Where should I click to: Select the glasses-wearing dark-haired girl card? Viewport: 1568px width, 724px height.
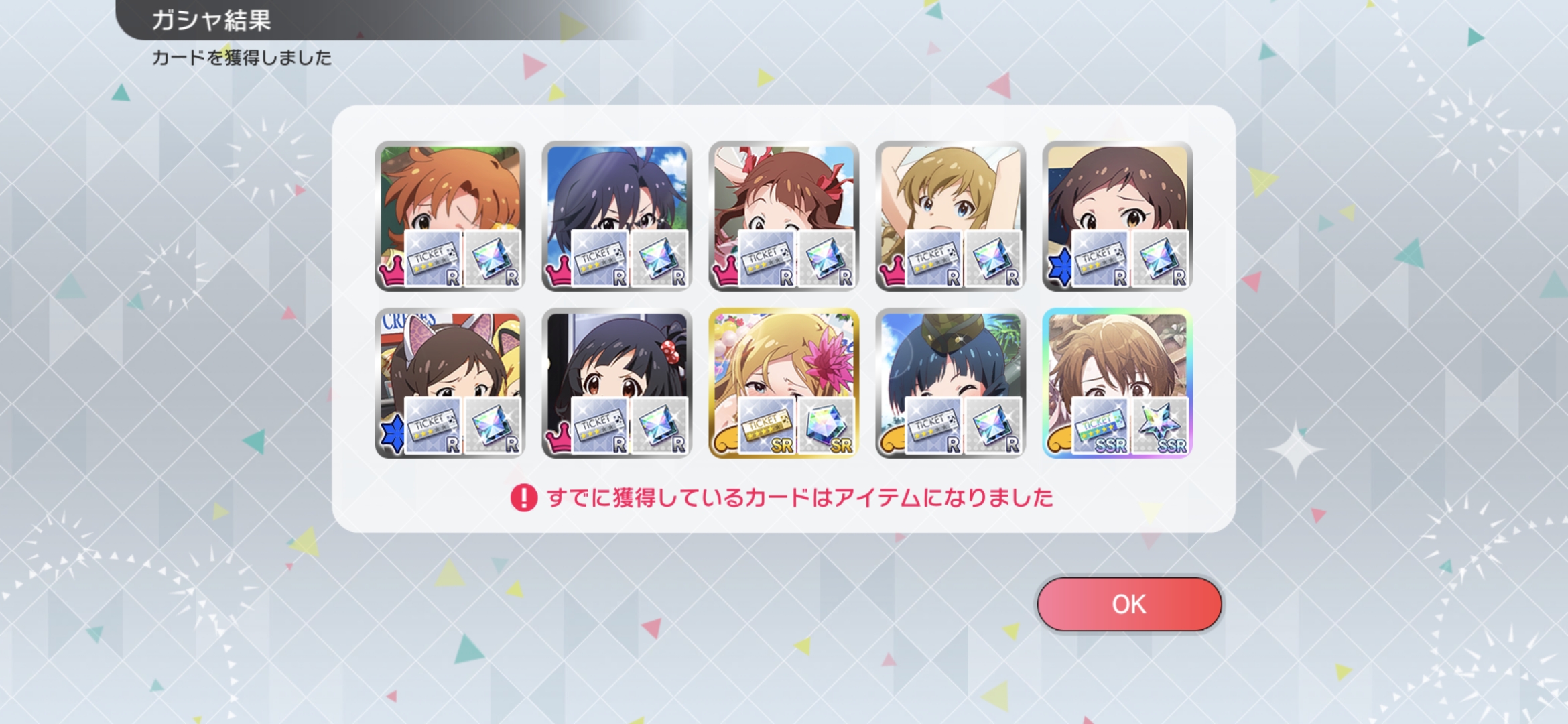(616, 216)
